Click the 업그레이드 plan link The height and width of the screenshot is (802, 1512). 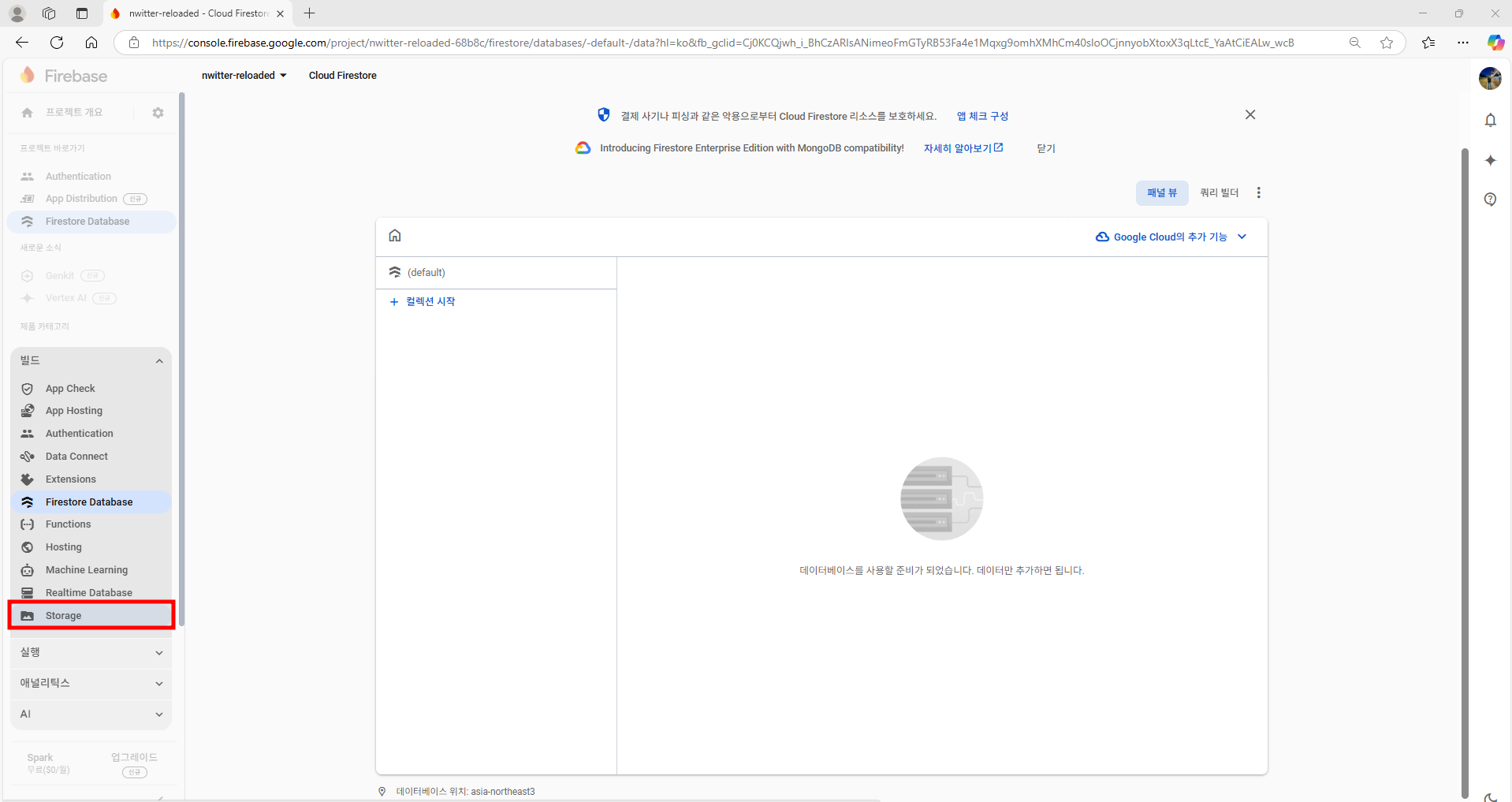134,757
